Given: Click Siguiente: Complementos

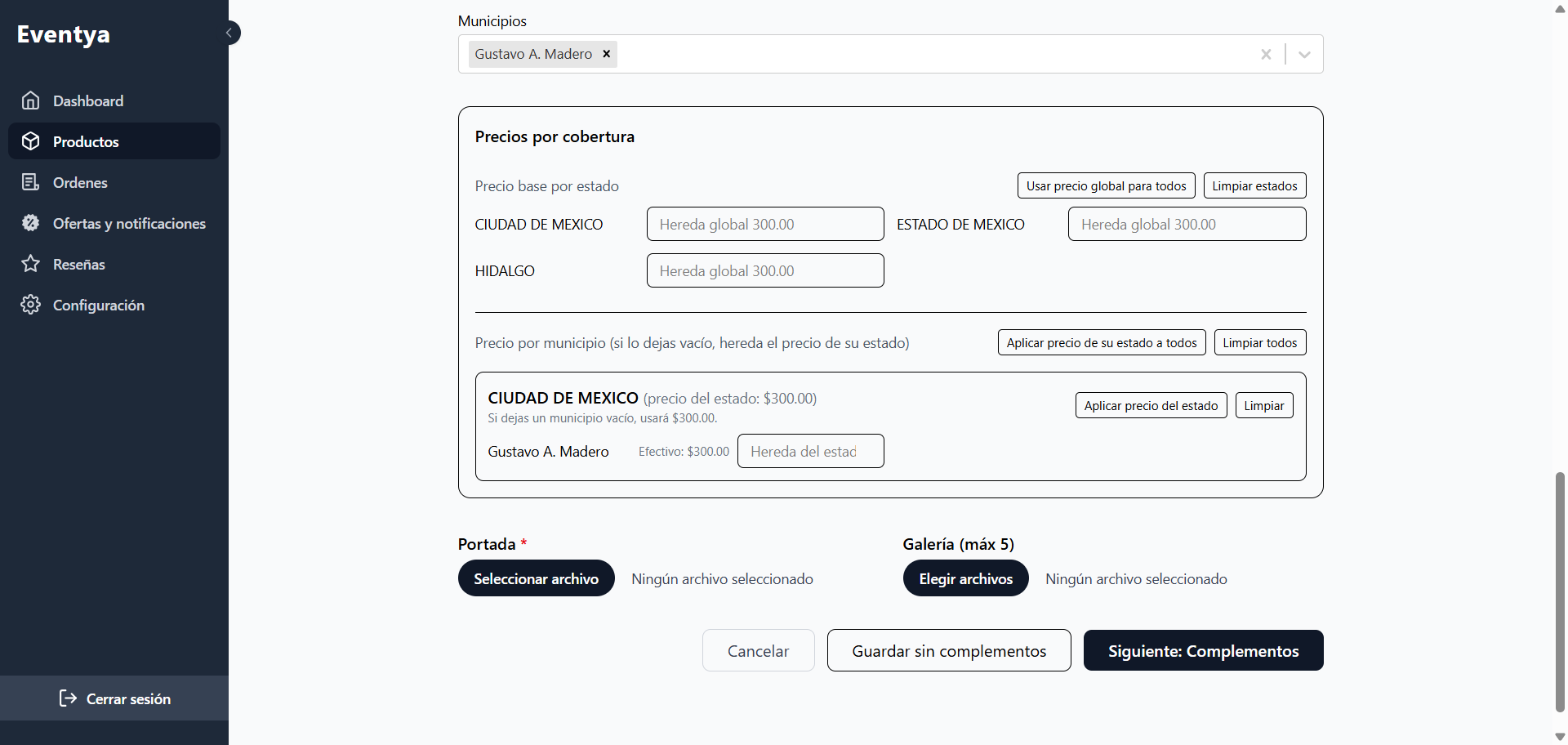Looking at the screenshot, I should (x=1203, y=650).
